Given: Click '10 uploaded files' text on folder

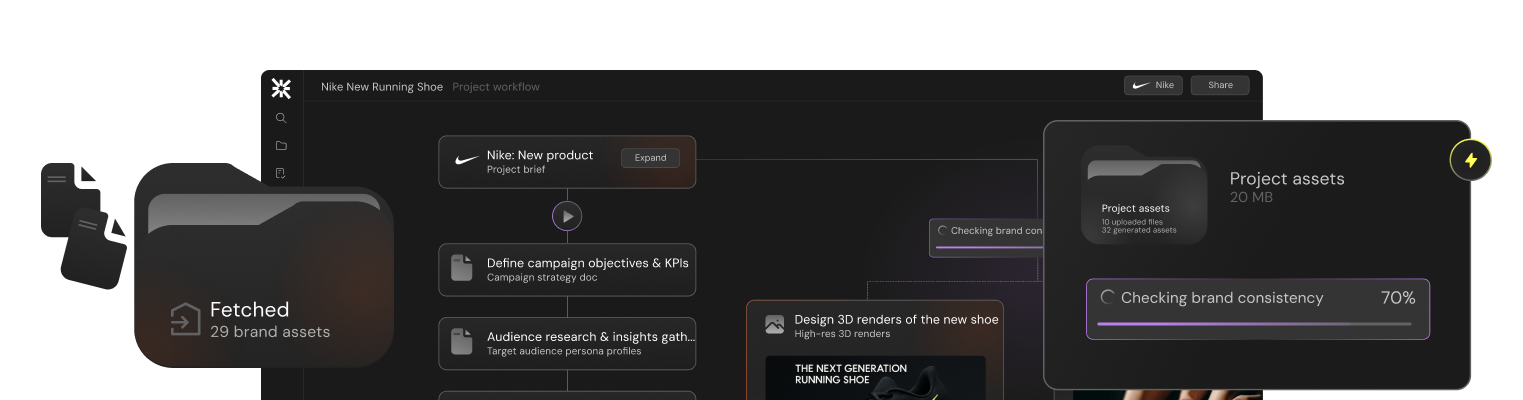Looking at the screenshot, I should (1133, 221).
